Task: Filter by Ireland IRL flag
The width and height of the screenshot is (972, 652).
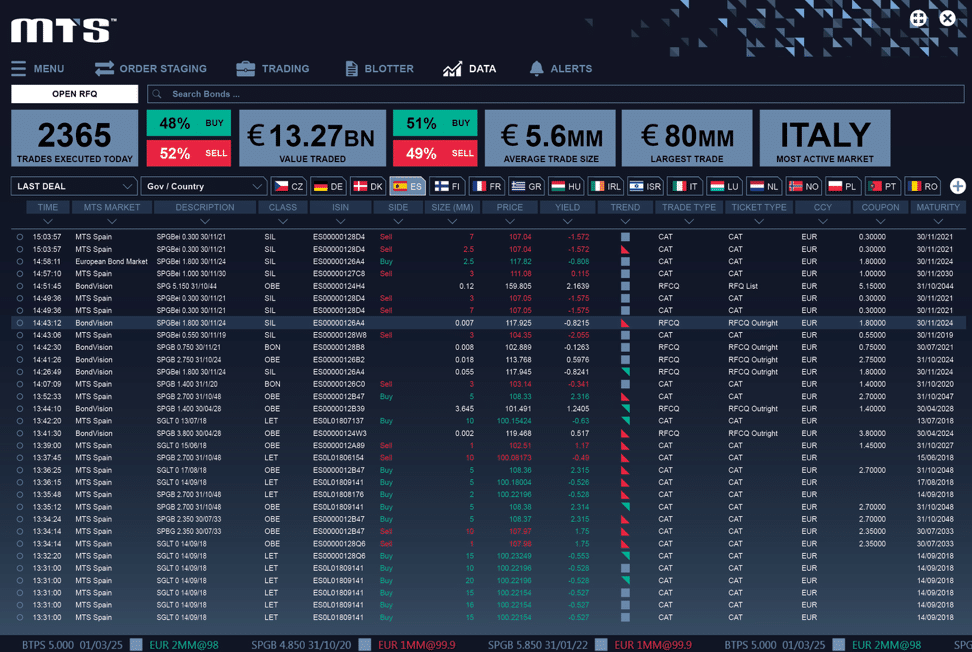Action: (x=605, y=186)
